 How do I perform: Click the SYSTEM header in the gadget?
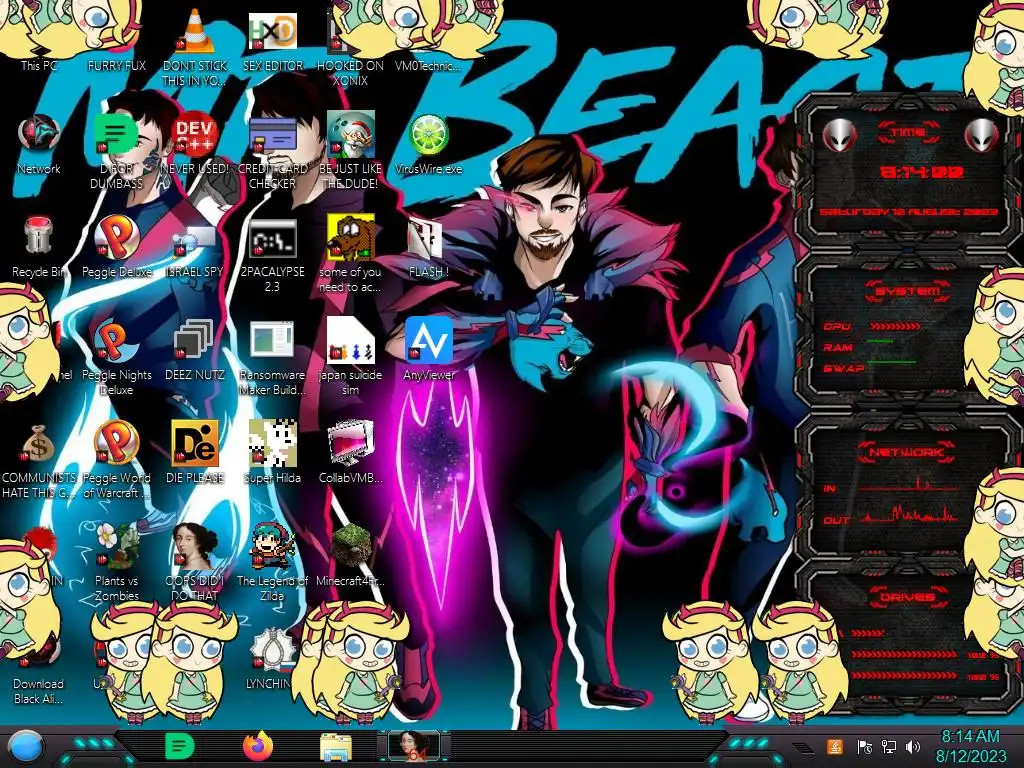tap(908, 291)
